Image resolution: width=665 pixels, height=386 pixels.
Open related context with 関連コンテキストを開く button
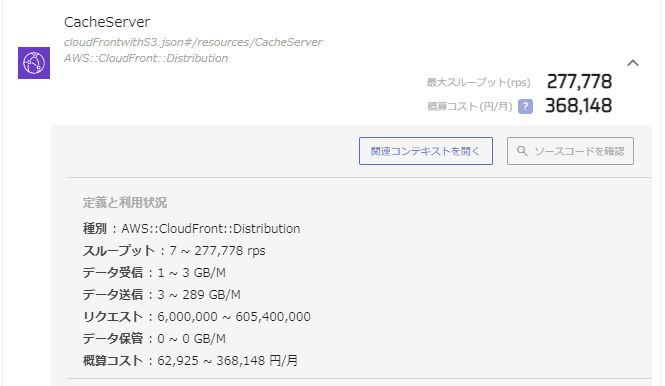tap(426, 151)
